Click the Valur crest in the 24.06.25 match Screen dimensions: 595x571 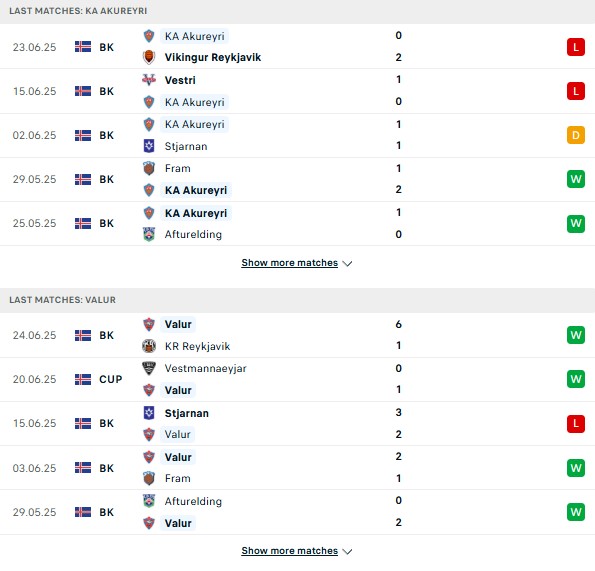coord(149,324)
